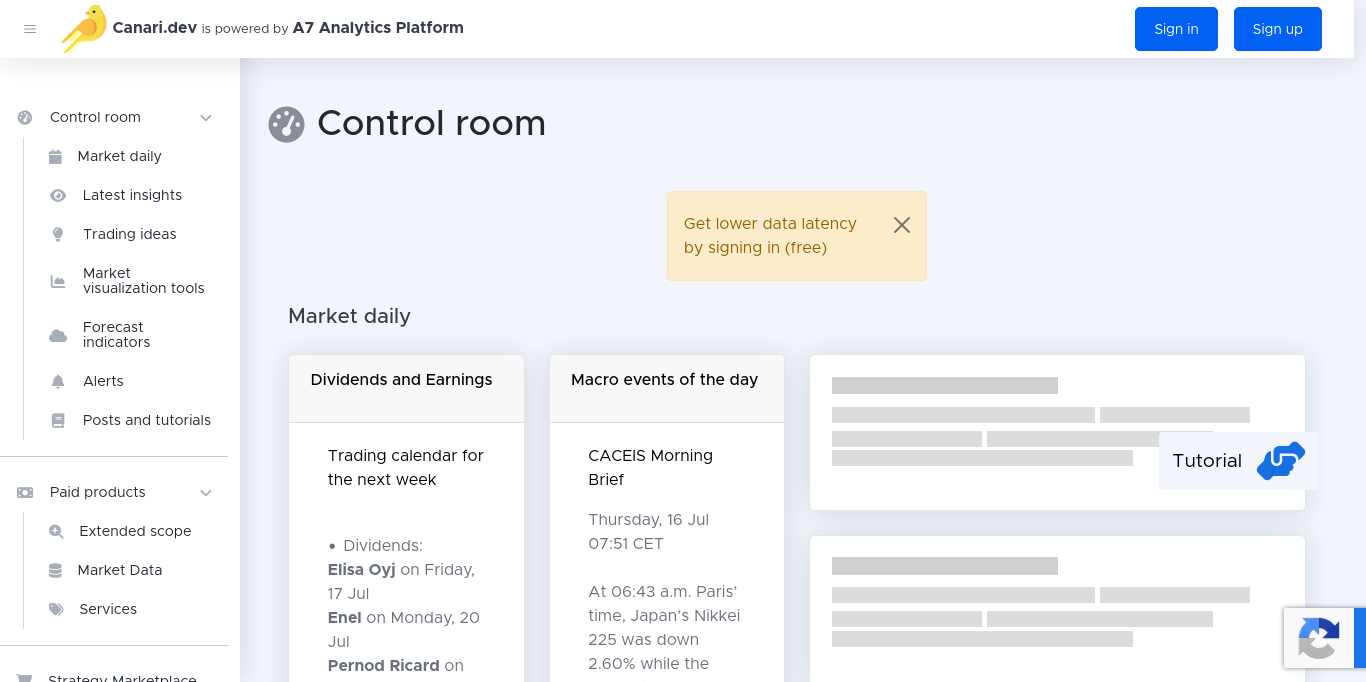Click the Latest insights eye icon

(58, 196)
